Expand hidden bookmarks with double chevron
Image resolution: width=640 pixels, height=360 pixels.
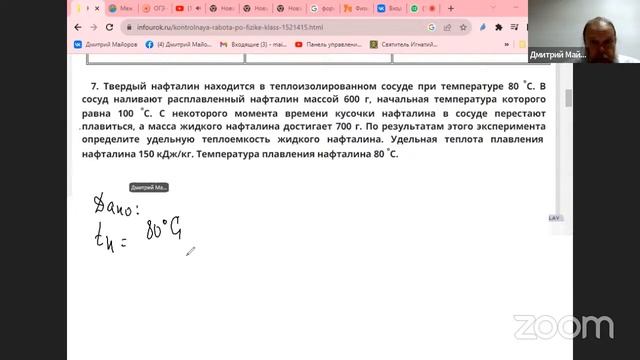tap(507, 44)
